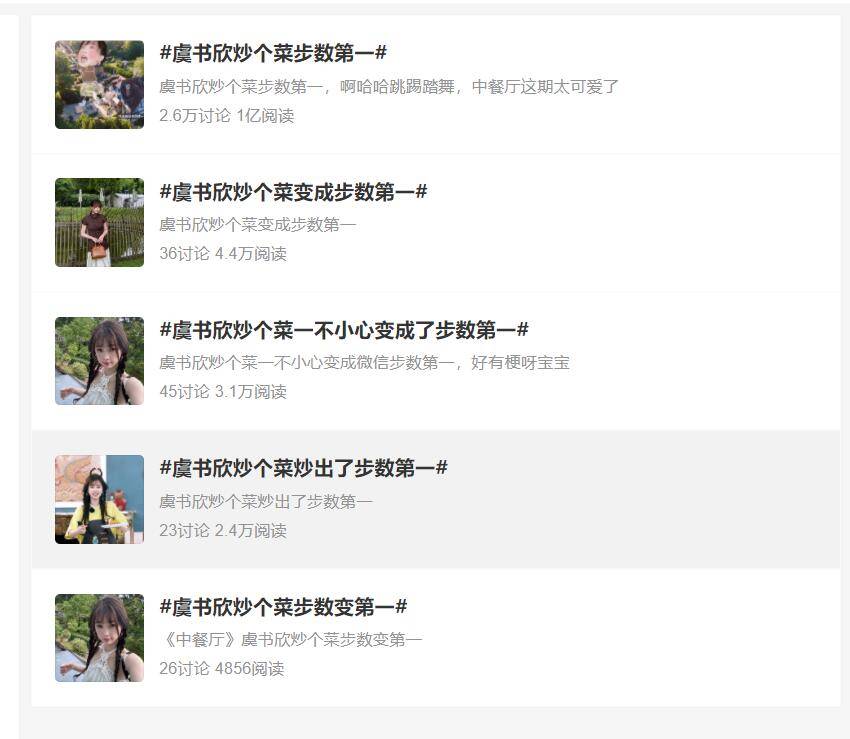Click description ending with 好有梗呀宝宝
Viewport: 850px width, 739px height.
click(364, 363)
